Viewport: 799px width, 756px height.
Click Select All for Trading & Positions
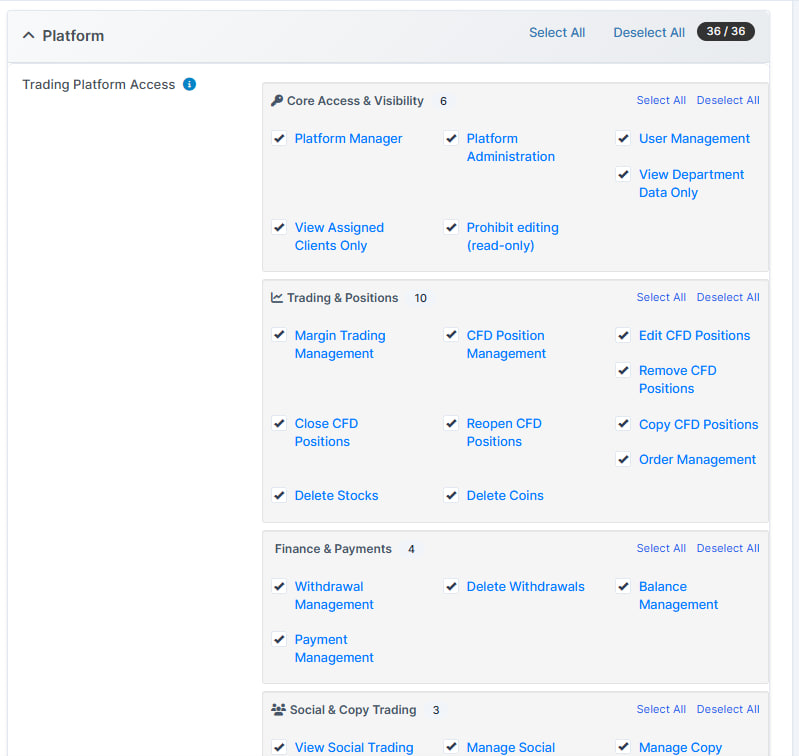click(661, 298)
